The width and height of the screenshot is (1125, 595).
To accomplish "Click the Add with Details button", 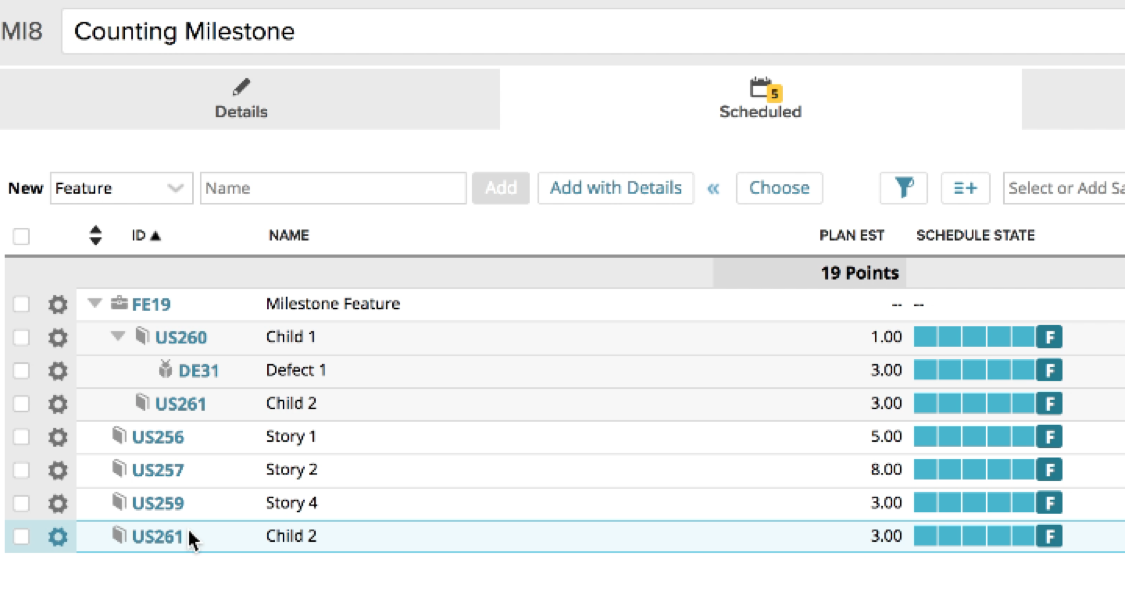I will point(615,188).
